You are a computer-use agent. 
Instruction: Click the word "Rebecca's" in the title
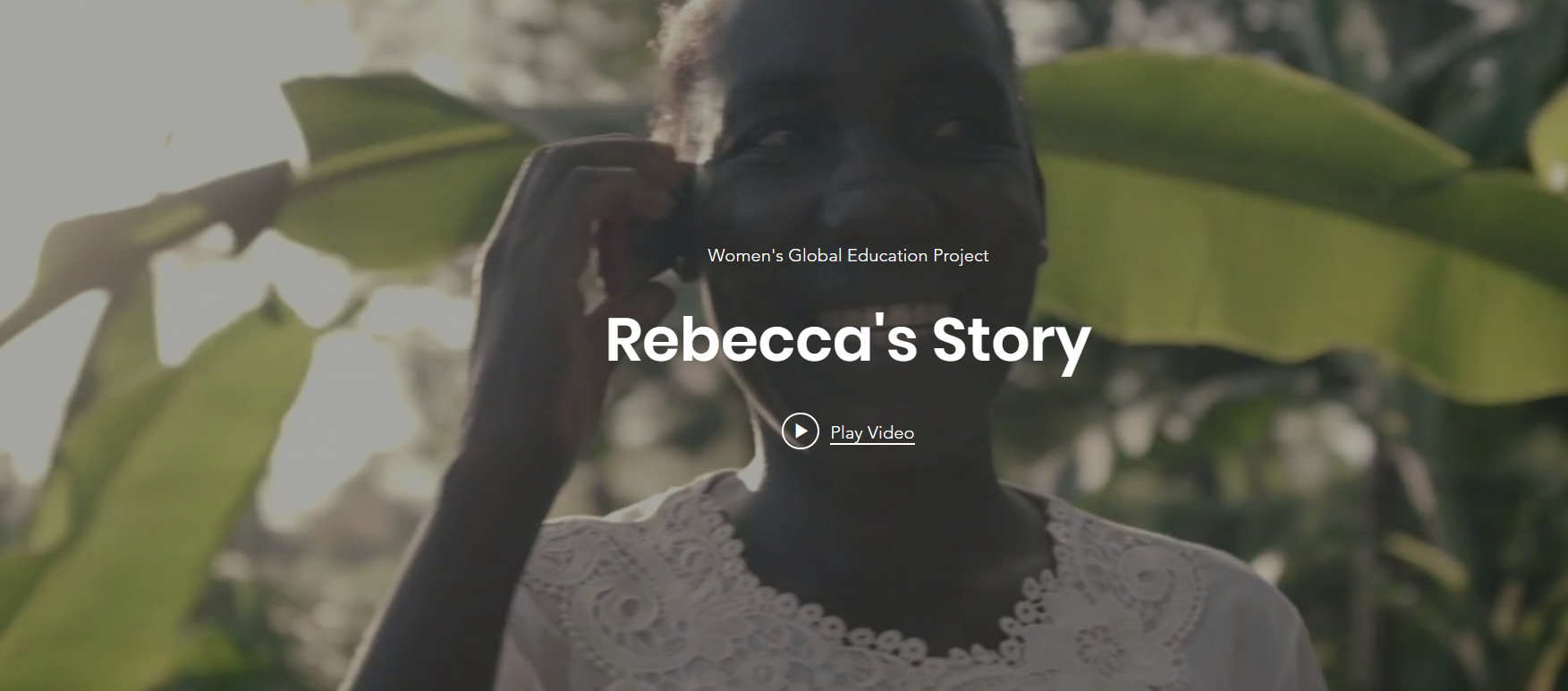point(761,339)
